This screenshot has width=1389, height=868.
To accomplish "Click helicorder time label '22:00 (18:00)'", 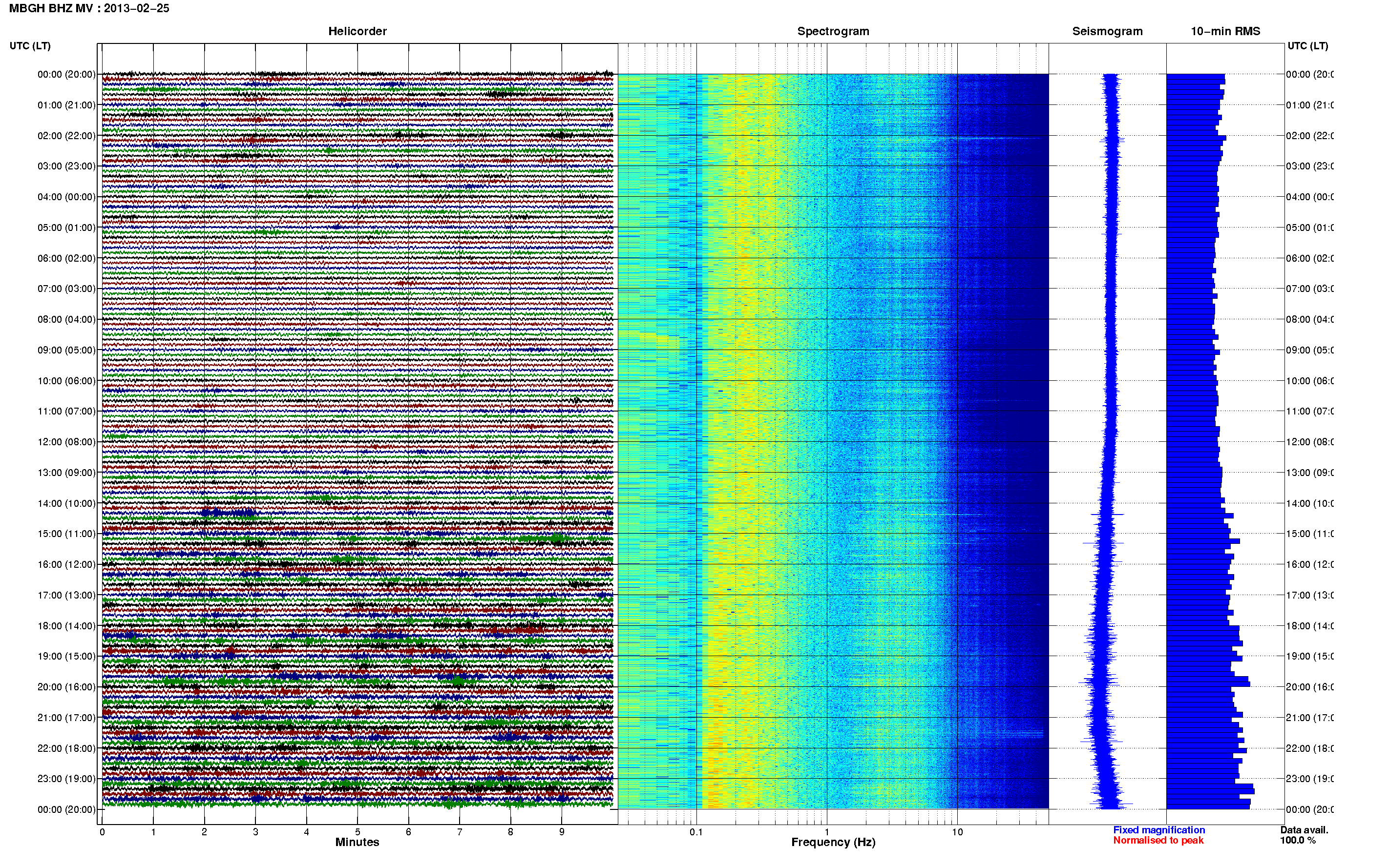I will click(x=66, y=748).
